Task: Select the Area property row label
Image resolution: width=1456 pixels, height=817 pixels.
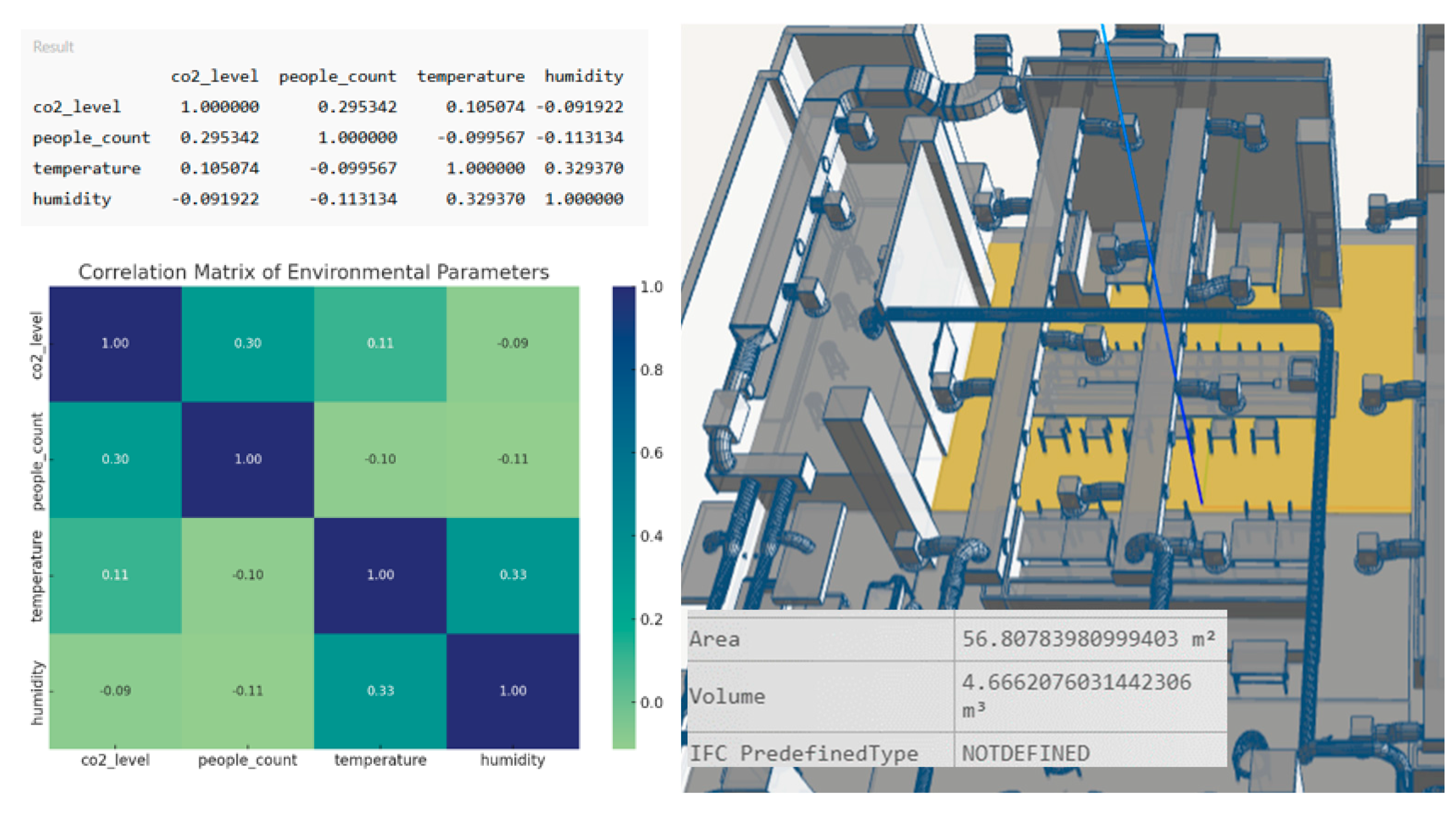Action: (x=714, y=640)
